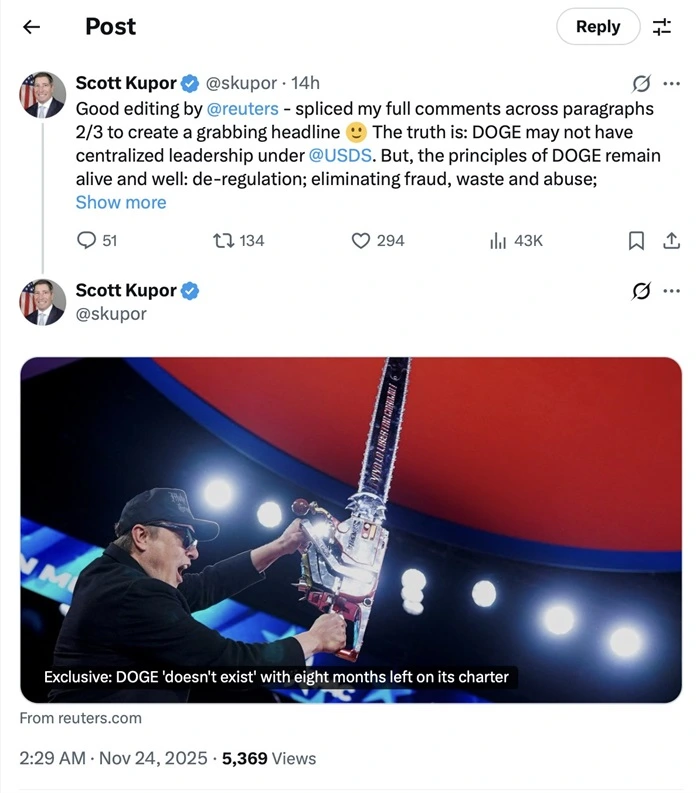Go back using the left arrow
Viewport: 700px width, 793px height.
(x=31, y=27)
